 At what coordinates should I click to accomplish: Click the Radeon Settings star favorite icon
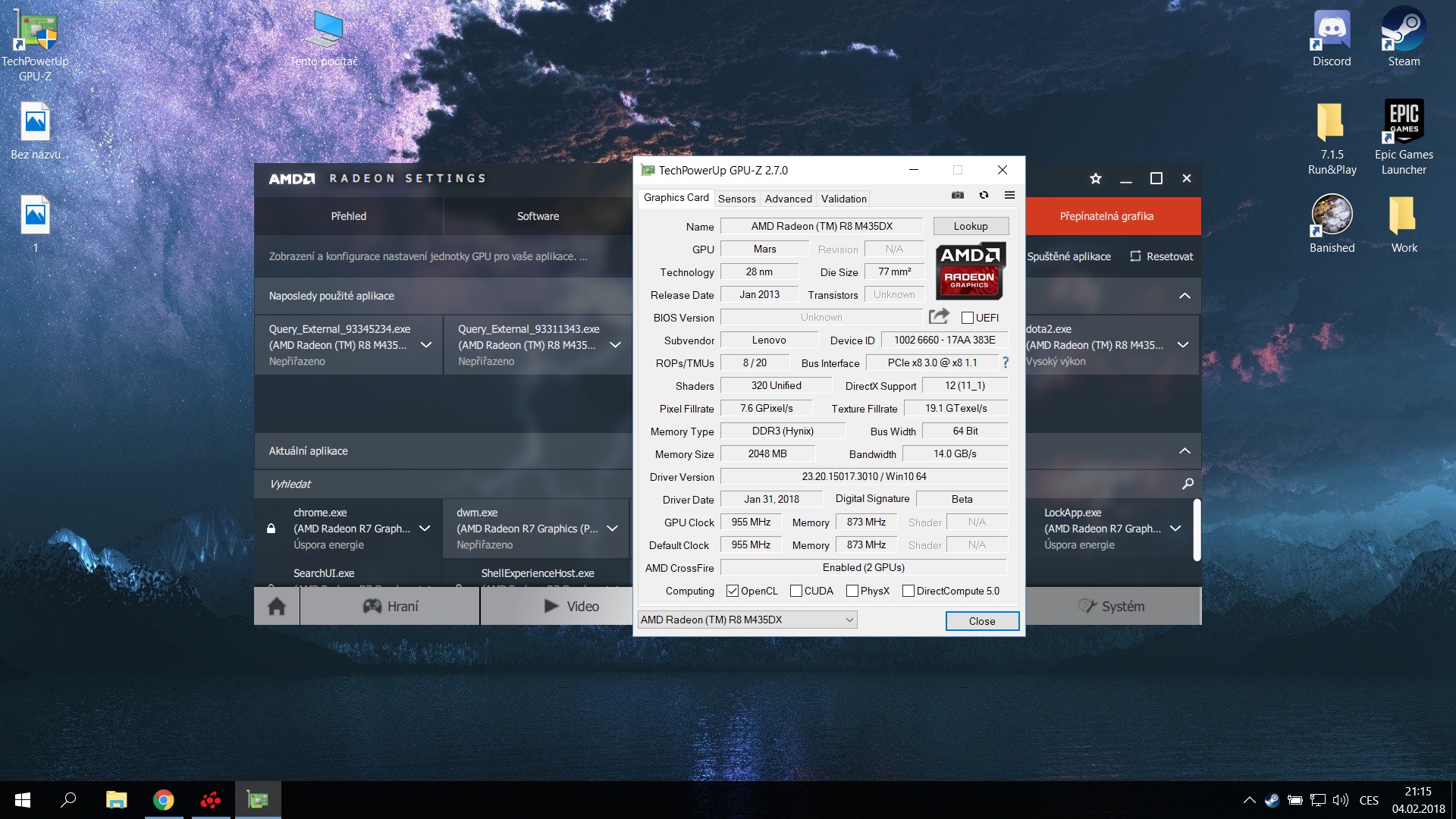coord(1095,179)
